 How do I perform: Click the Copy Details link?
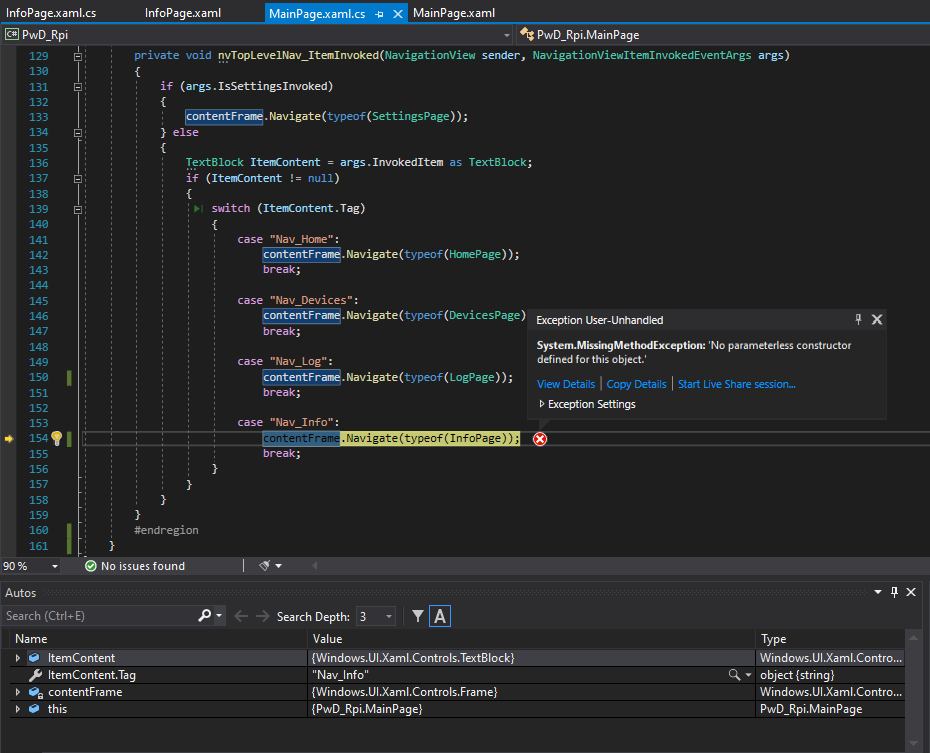(x=636, y=384)
